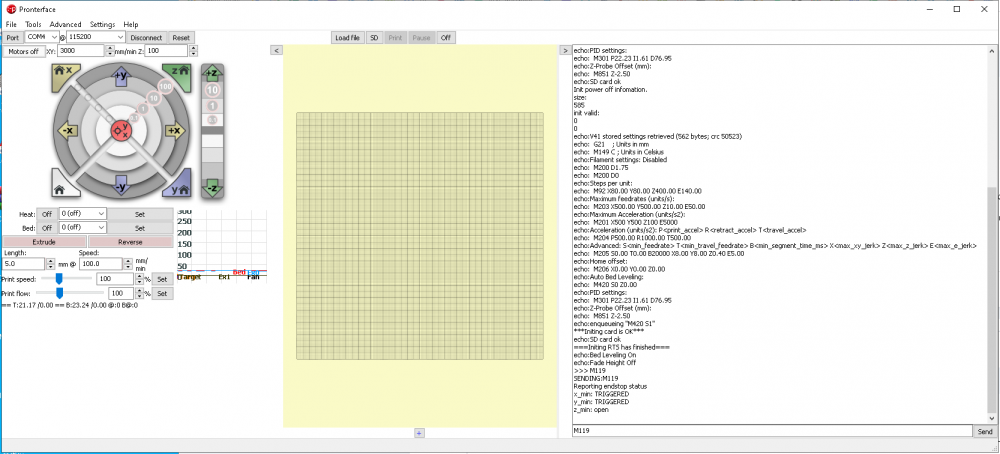Raise the Z axis with the +Z arrow
Image resolution: width=1000 pixels, height=454 pixels.
212,73
